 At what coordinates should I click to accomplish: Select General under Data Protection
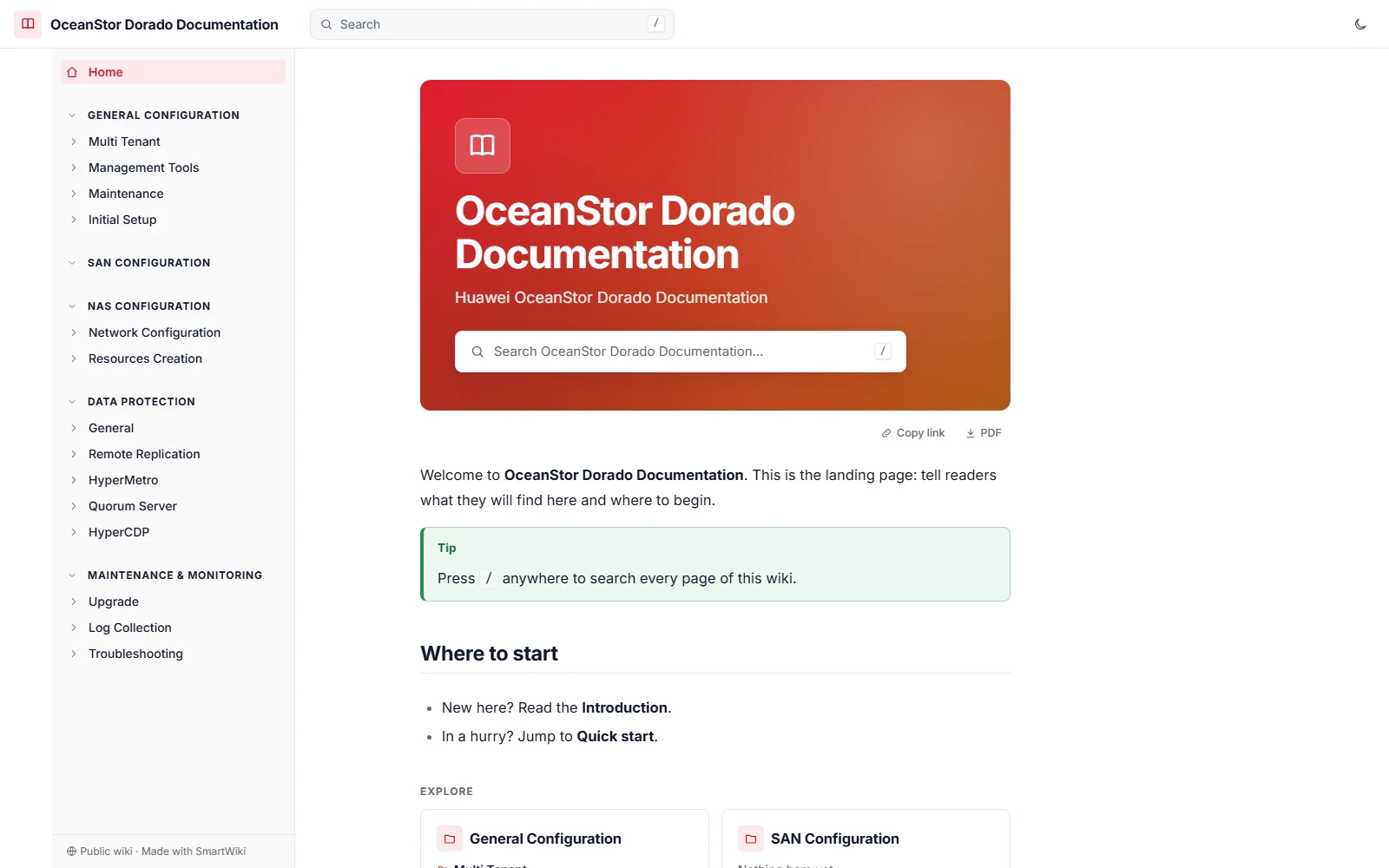pyautogui.click(x=111, y=428)
